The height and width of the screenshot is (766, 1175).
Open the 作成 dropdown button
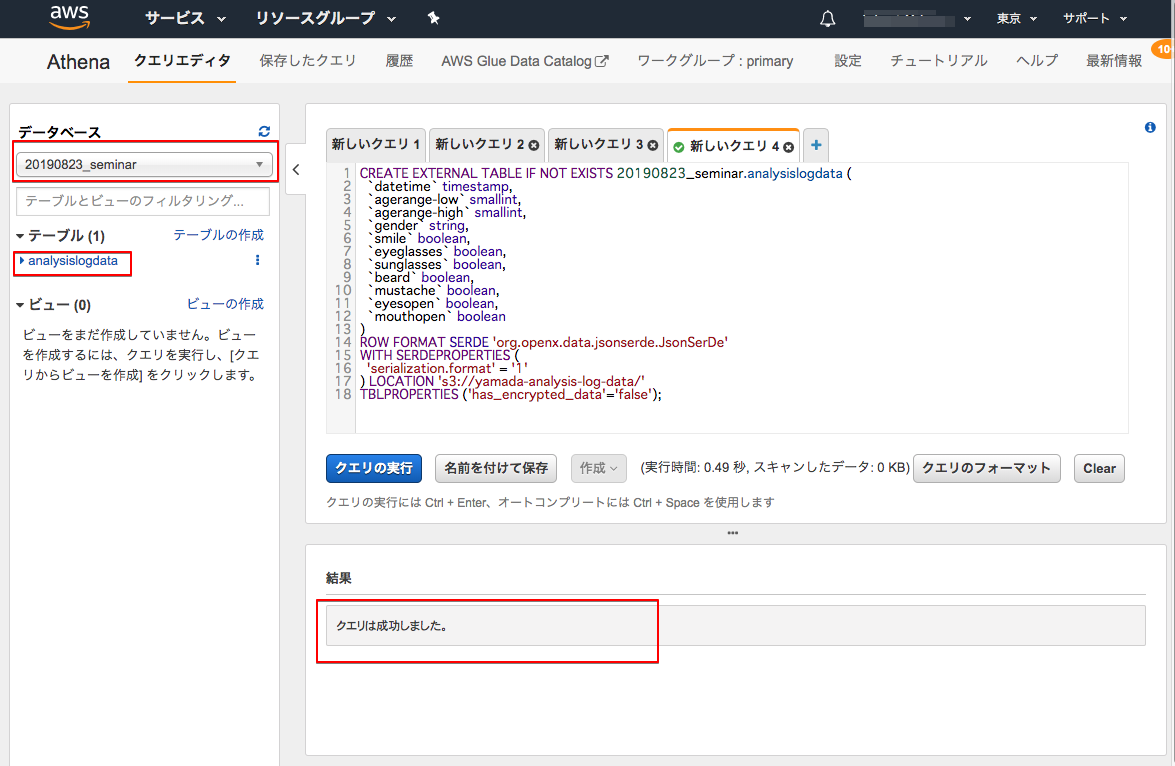click(598, 468)
